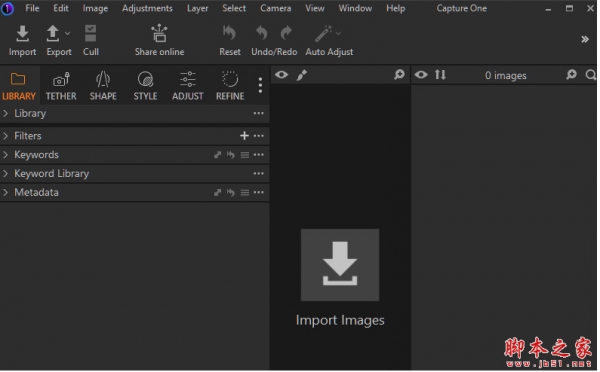
Task: Click the Keywords reset icon
Action: (x=230, y=155)
